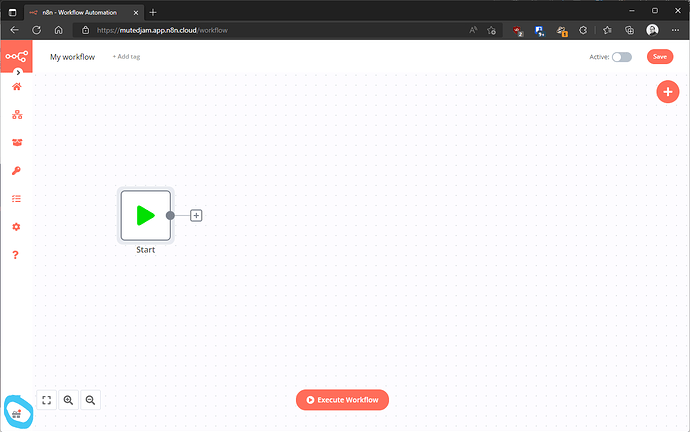
Task: Open settings gear icon in sidebar
Action: click(x=16, y=227)
